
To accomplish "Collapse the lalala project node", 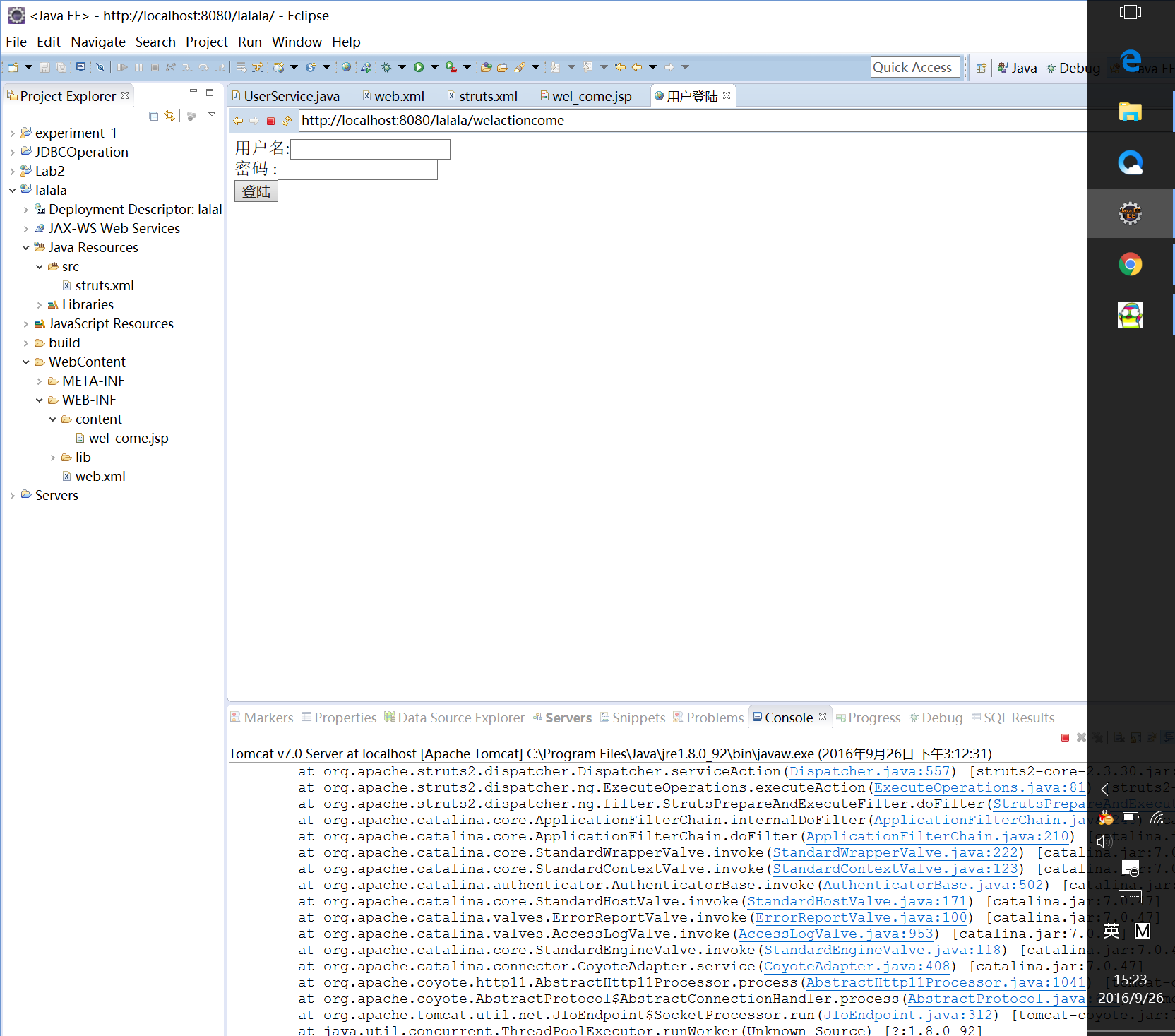I will coord(12,190).
